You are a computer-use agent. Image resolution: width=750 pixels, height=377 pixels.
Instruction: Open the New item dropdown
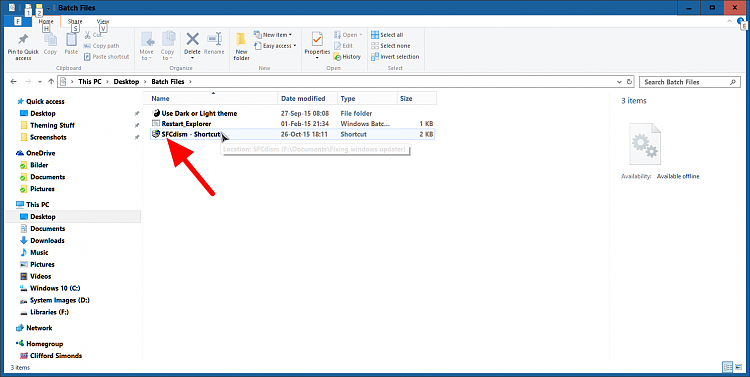click(273, 35)
